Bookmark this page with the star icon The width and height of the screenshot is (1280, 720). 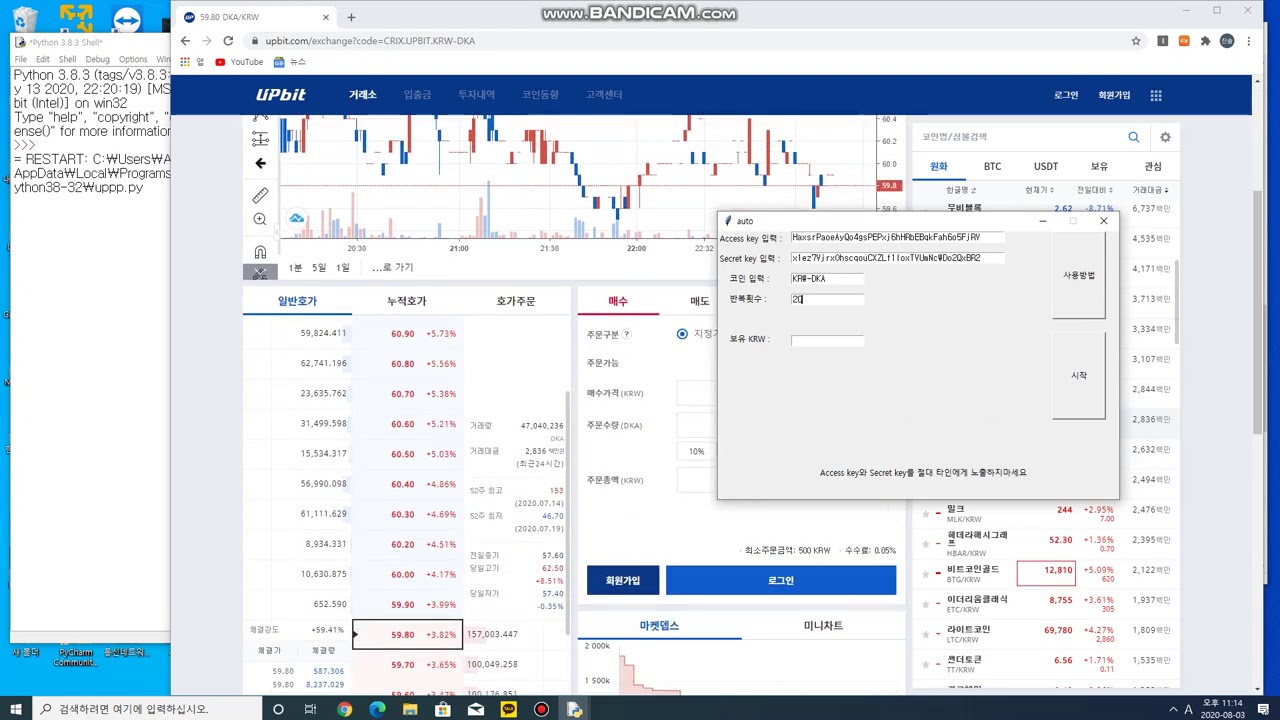click(1136, 41)
